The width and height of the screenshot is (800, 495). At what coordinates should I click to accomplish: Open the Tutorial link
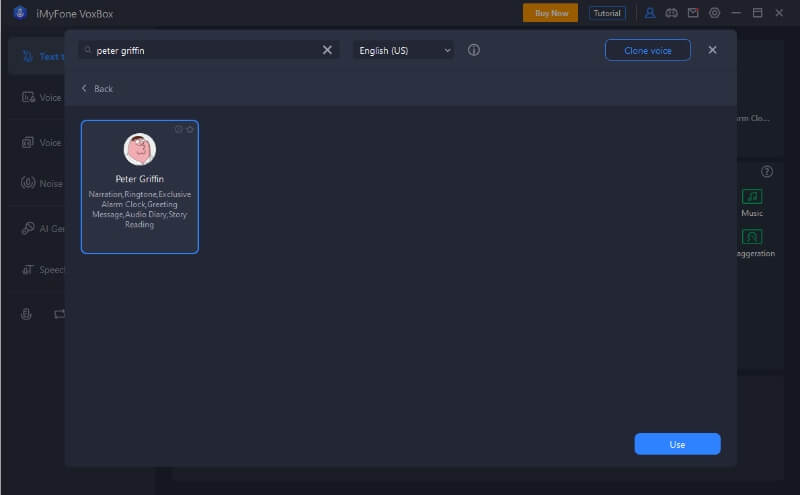pyautogui.click(x=606, y=13)
